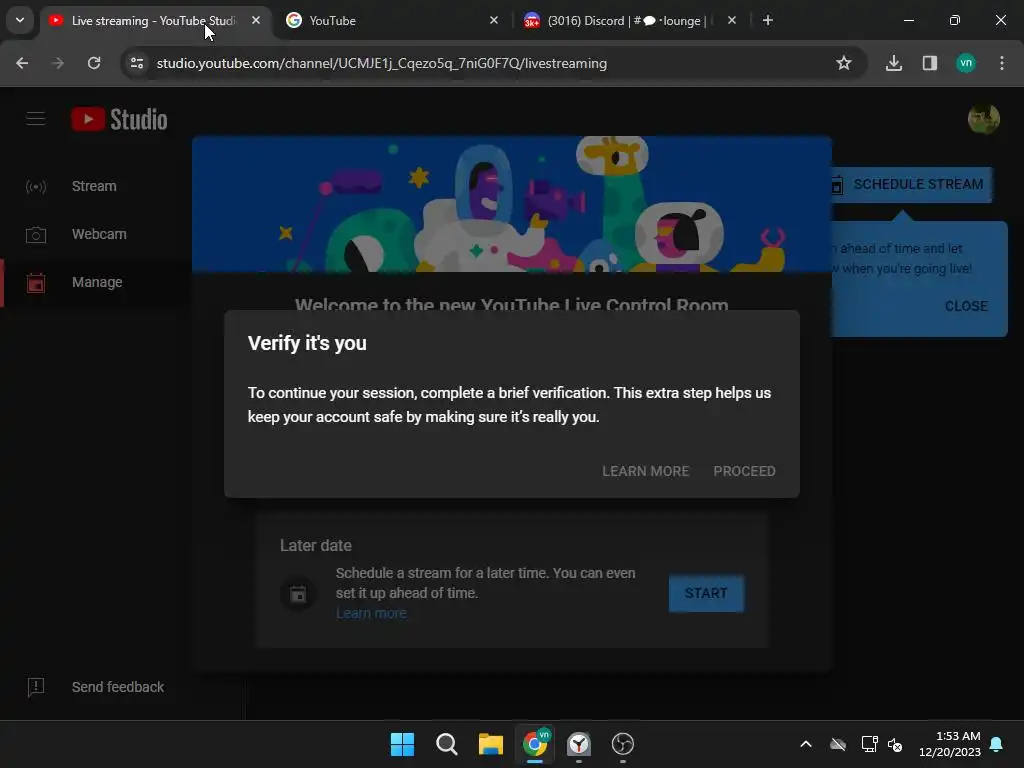Screen dimensions: 1024x768
Task: Close the Discord browser tab
Action: pyautogui.click(x=731, y=21)
